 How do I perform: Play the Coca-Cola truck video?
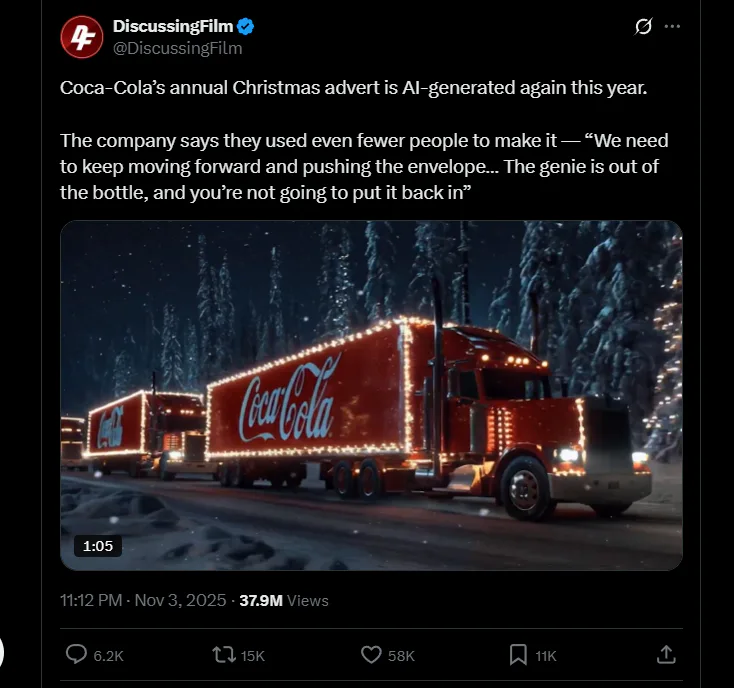pyautogui.click(x=371, y=395)
